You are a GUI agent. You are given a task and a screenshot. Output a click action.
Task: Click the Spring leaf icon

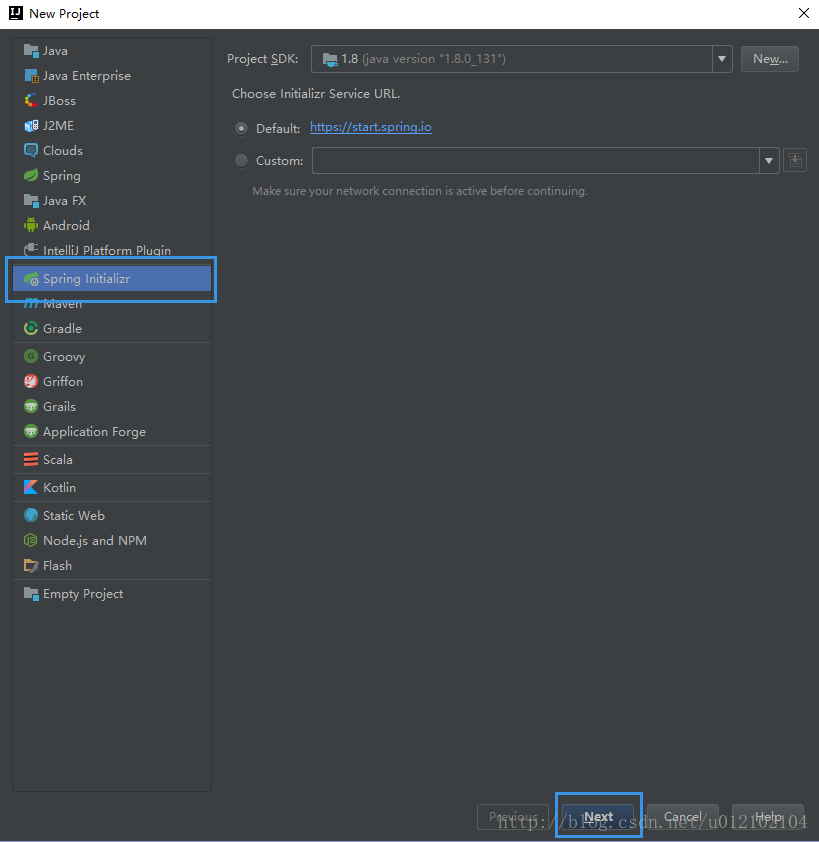[x=31, y=176]
